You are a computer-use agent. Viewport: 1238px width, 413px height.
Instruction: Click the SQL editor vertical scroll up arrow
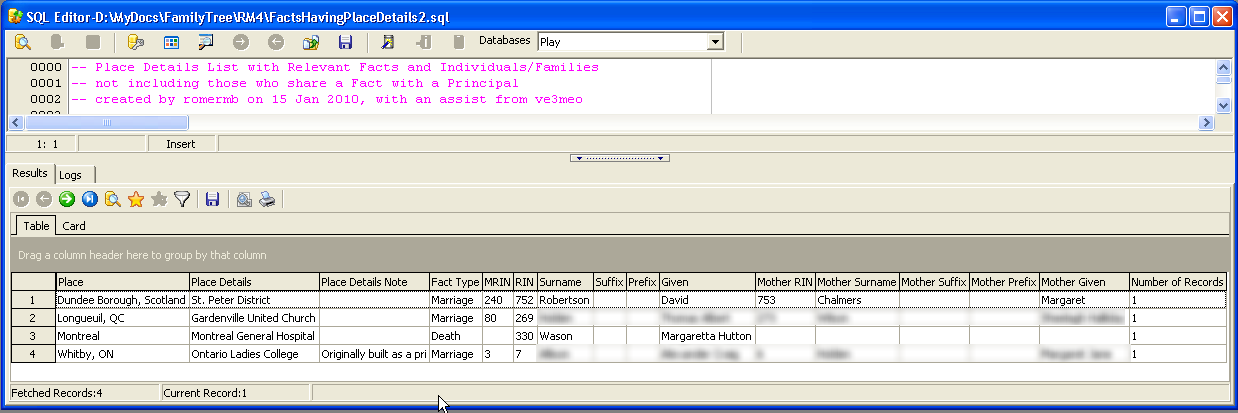1222,66
